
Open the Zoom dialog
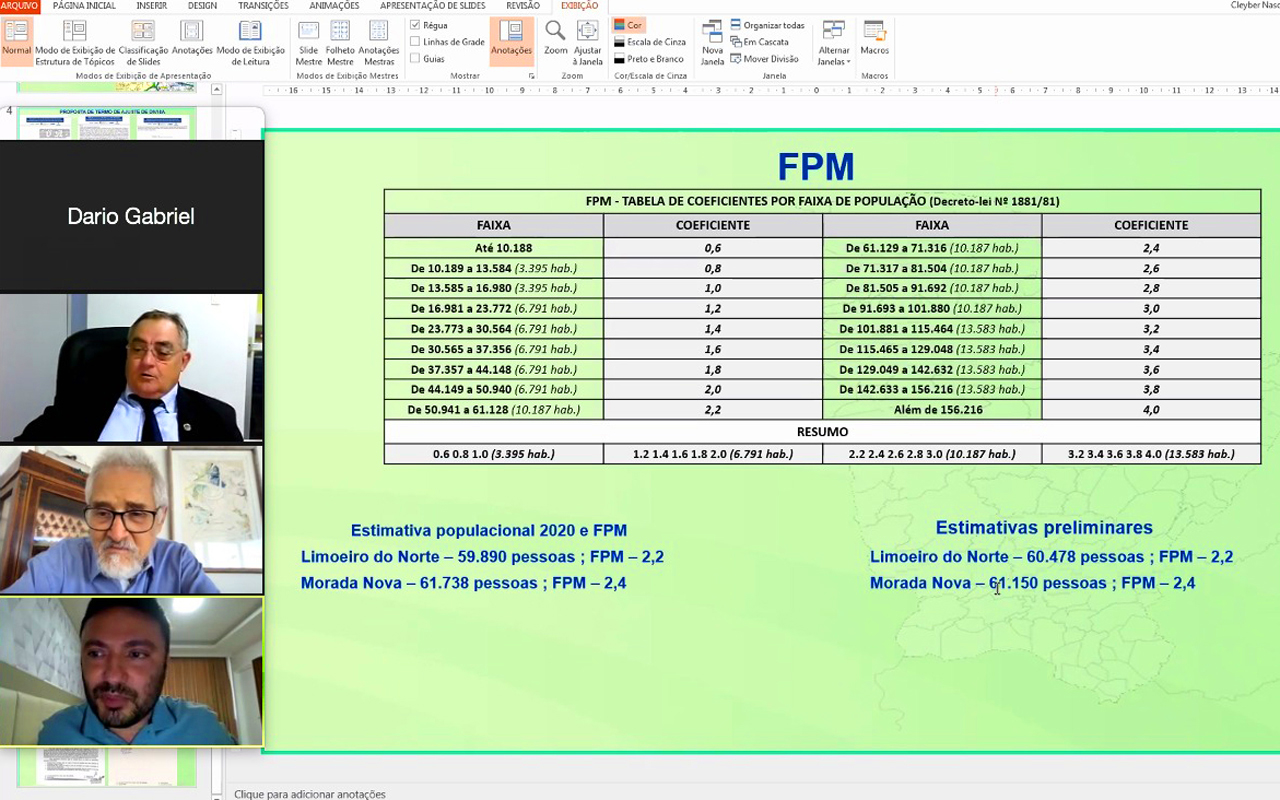tap(555, 40)
